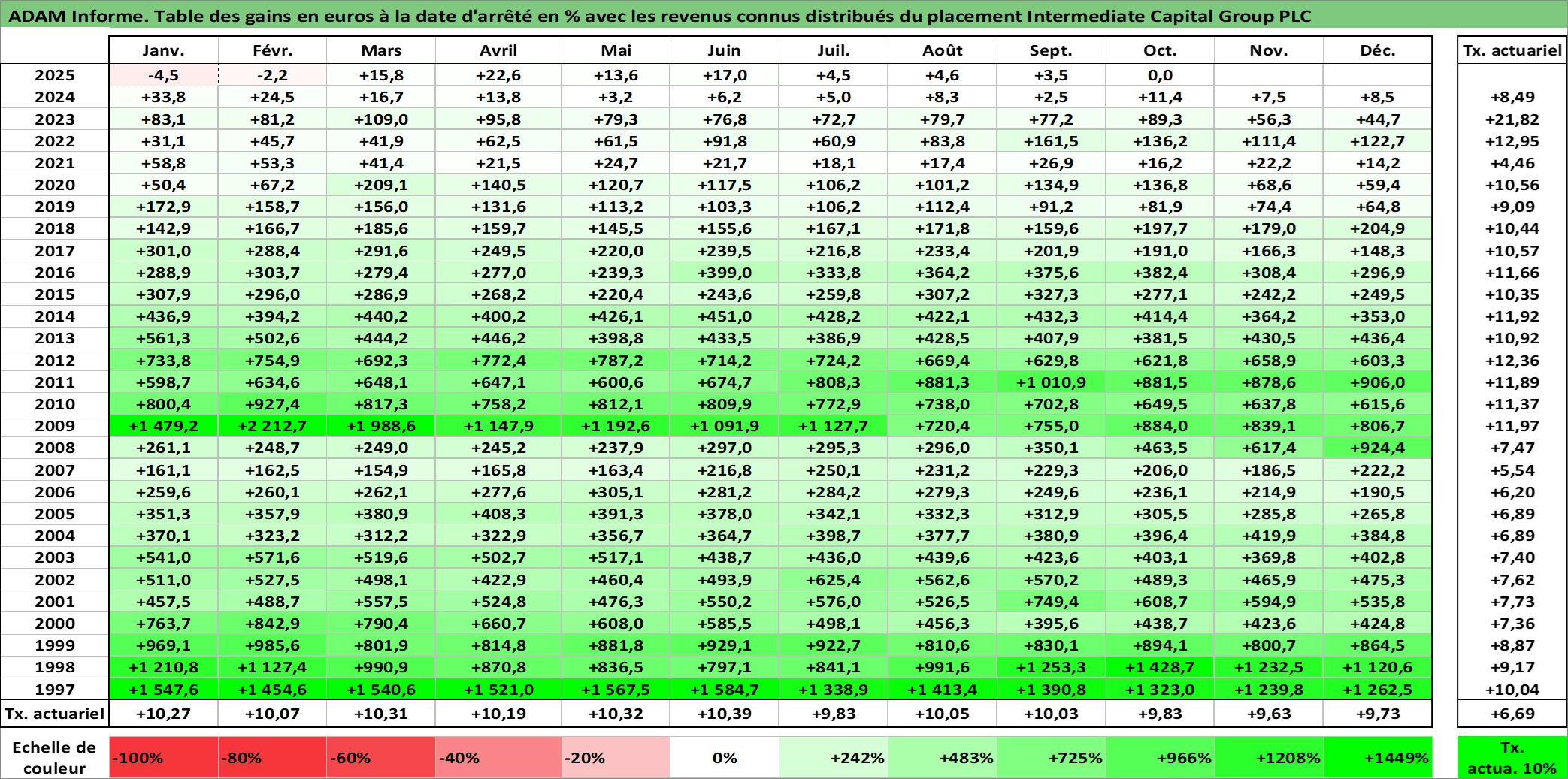Screen dimensions: 1568x779
Task: Click the +172,9 cell in January 2019
Action: click(x=163, y=207)
